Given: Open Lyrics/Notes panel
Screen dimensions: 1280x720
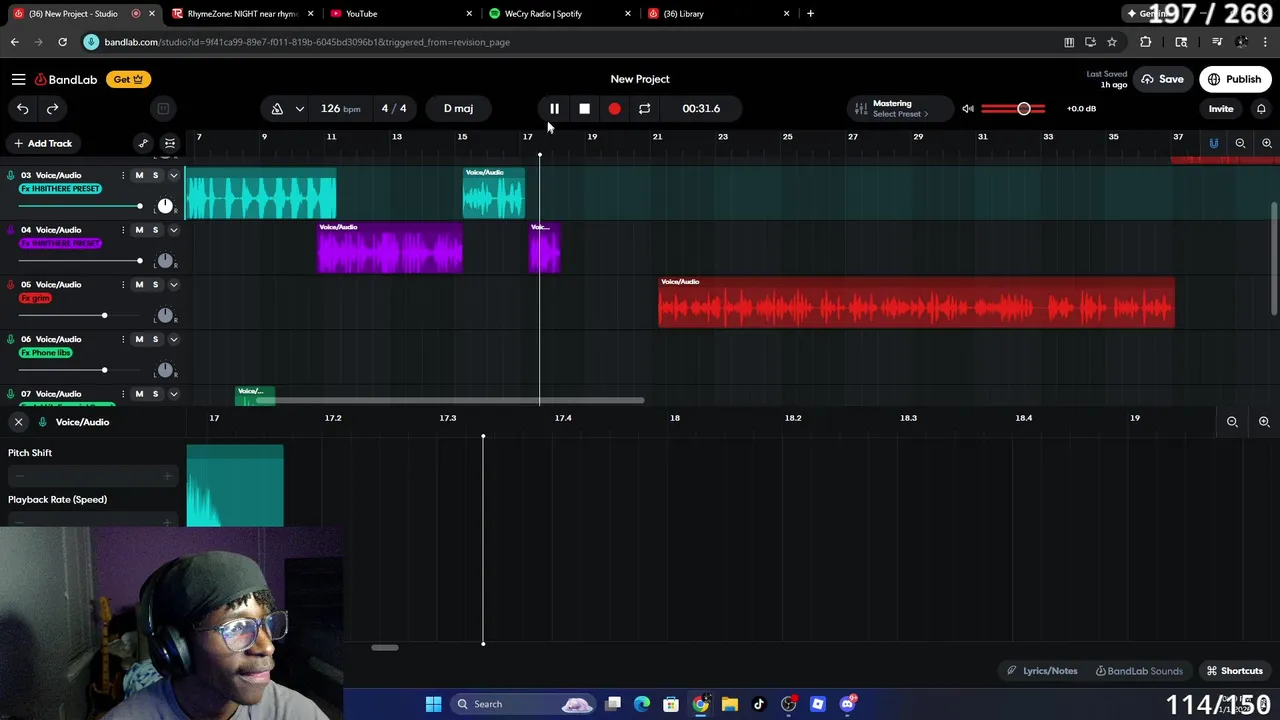Looking at the screenshot, I should coord(1044,671).
